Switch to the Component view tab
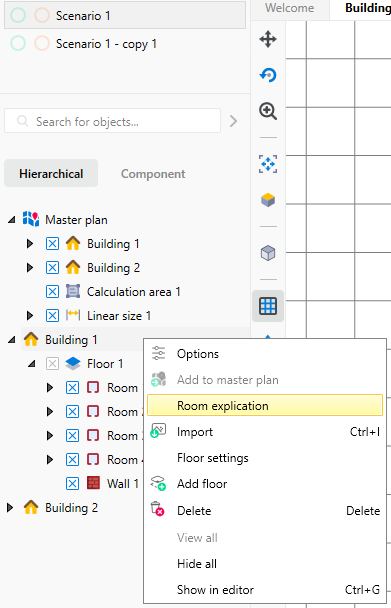391x608 pixels. pos(153,173)
